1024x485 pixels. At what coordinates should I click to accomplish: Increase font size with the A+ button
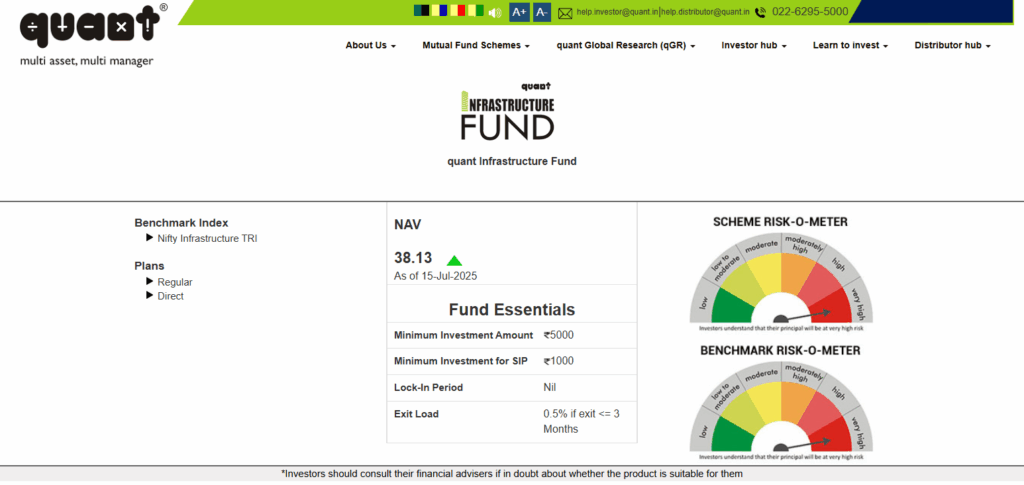tap(519, 12)
